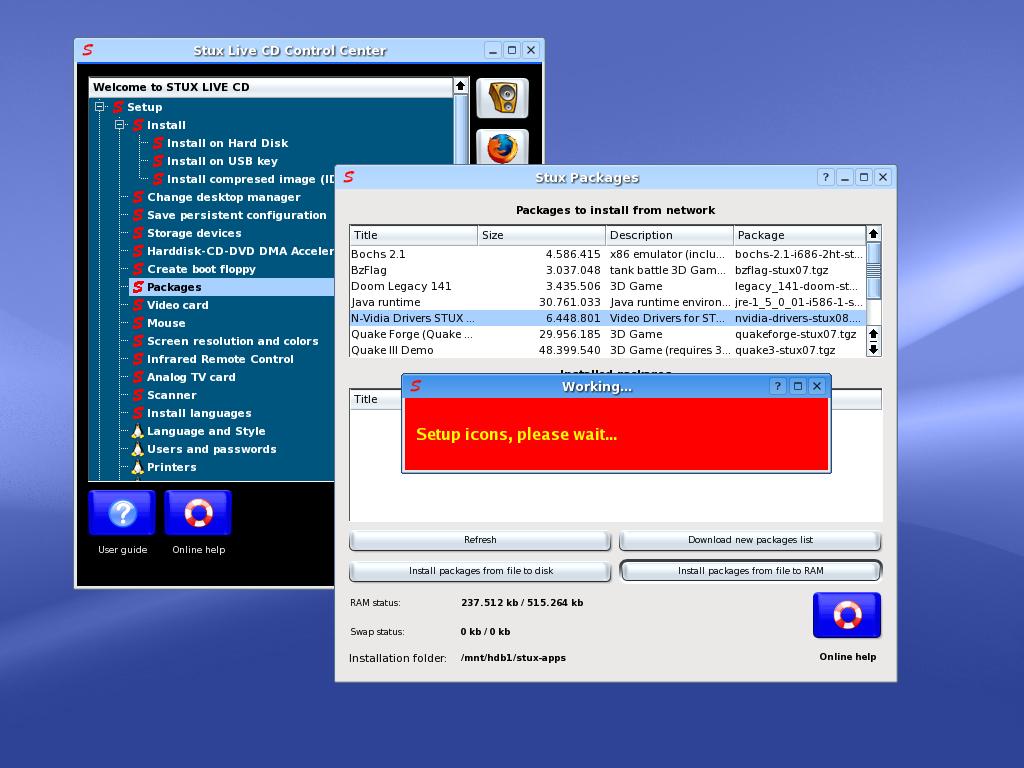Open the speaker sound icon in Control Center
Screen dimensions: 1024x768
click(x=502, y=98)
